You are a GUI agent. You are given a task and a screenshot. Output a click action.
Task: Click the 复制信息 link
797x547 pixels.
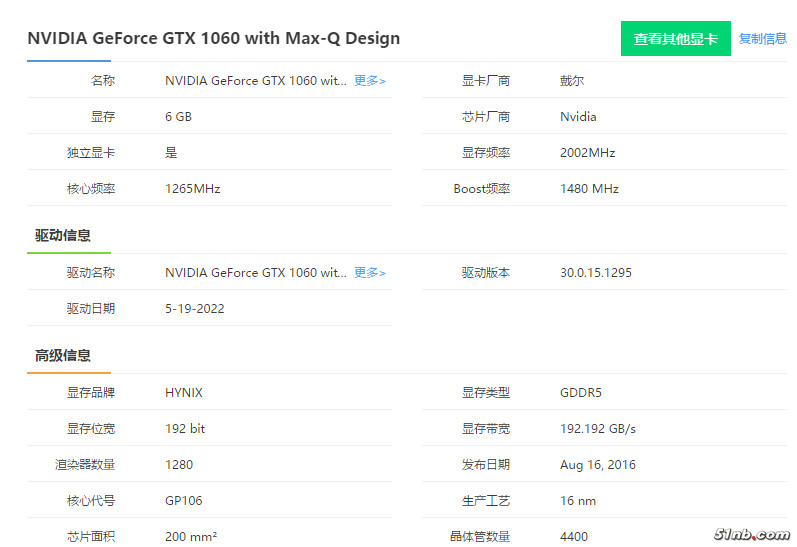pos(762,39)
